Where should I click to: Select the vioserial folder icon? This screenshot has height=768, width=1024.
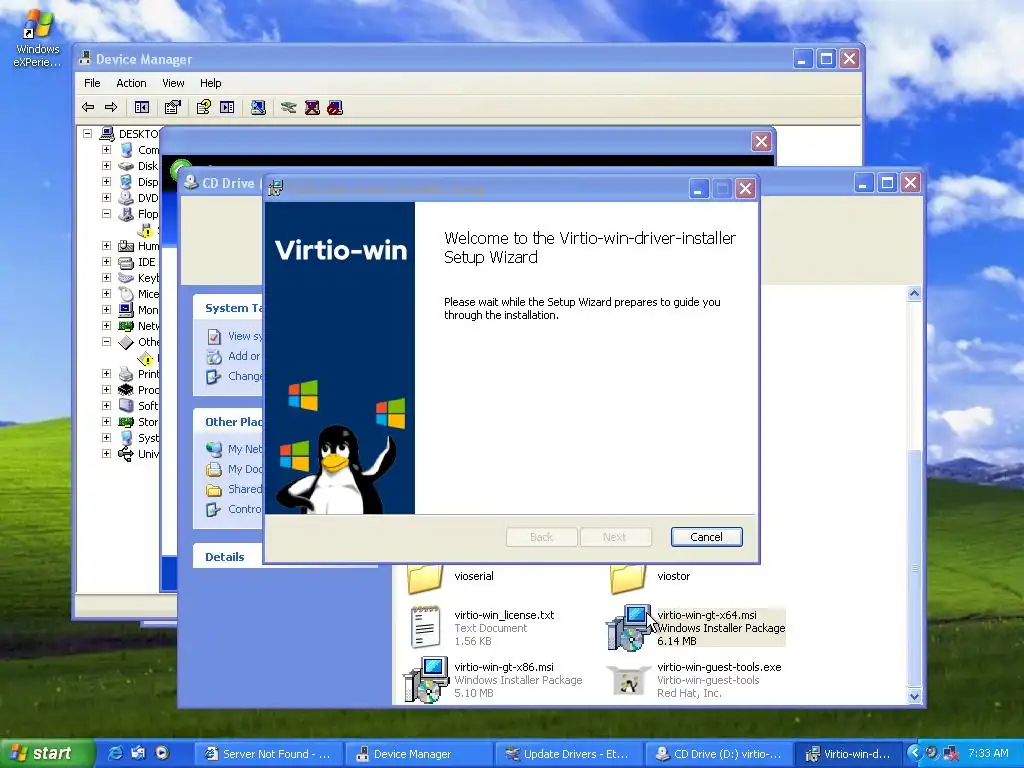pyautogui.click(x=425, y=577)
